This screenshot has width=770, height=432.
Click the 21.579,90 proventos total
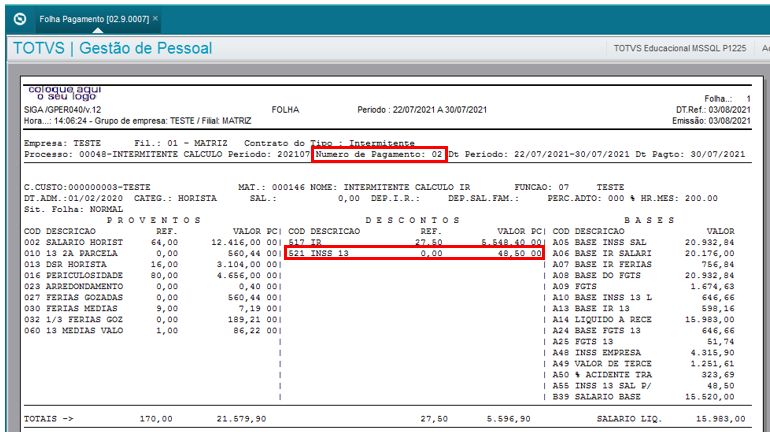[x=241, y=419]
